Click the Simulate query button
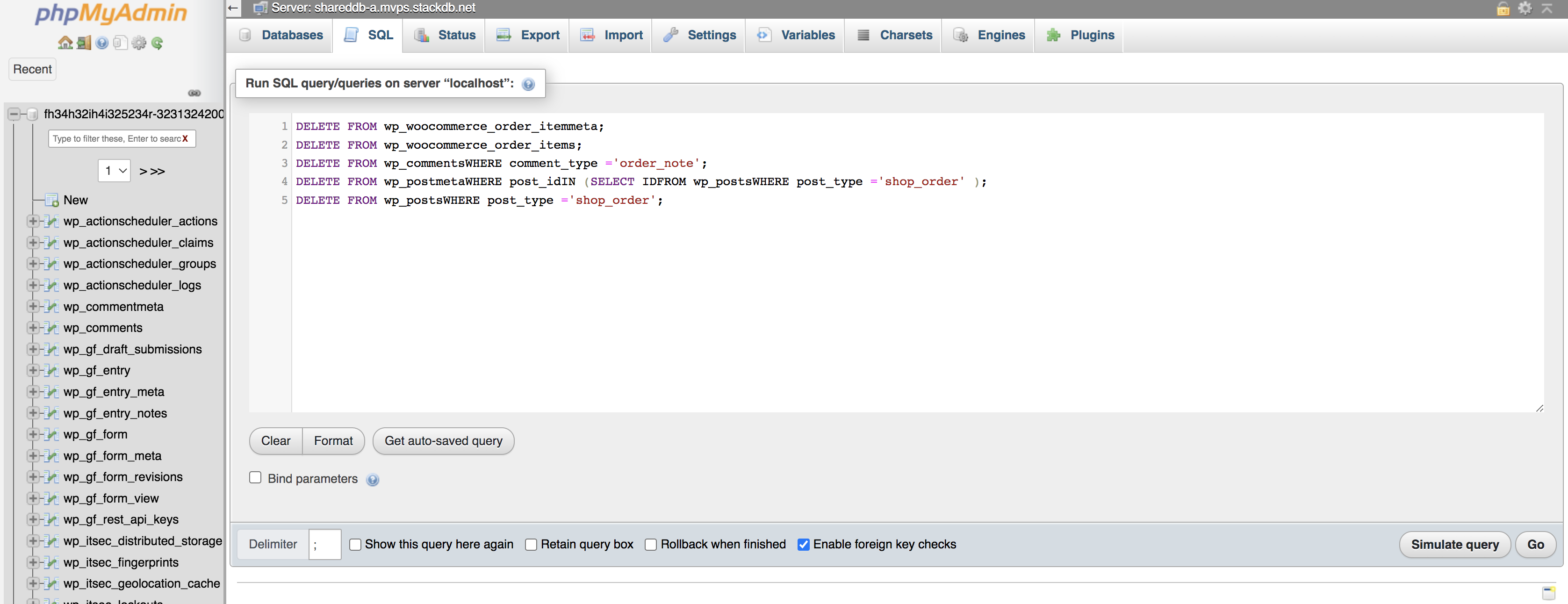This screenshot has width=1568, height=604. 1455,545
